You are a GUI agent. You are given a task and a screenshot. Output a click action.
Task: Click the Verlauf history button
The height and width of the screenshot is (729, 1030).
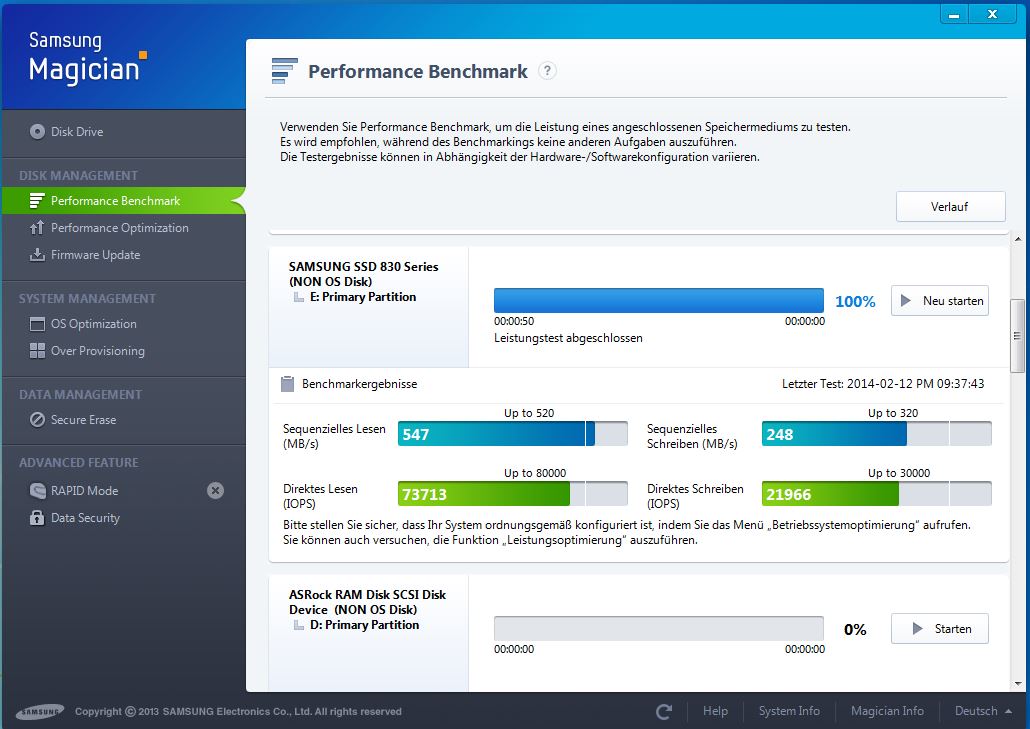[x=951, y=207]
